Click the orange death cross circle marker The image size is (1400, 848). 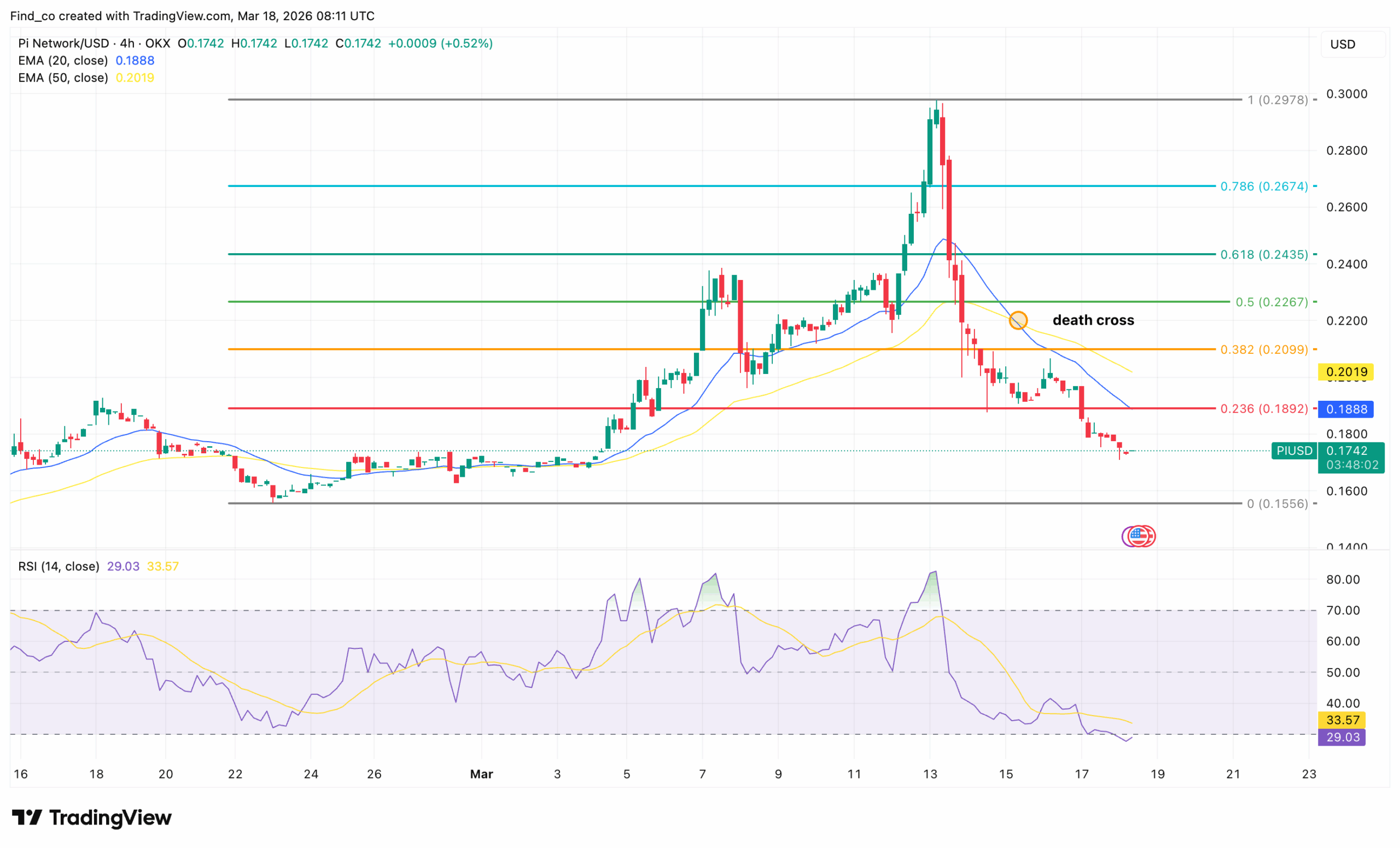point(1018,320)
